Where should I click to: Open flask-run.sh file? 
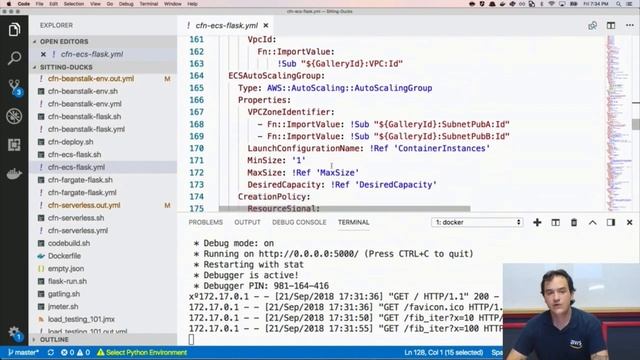pos(67,281)
